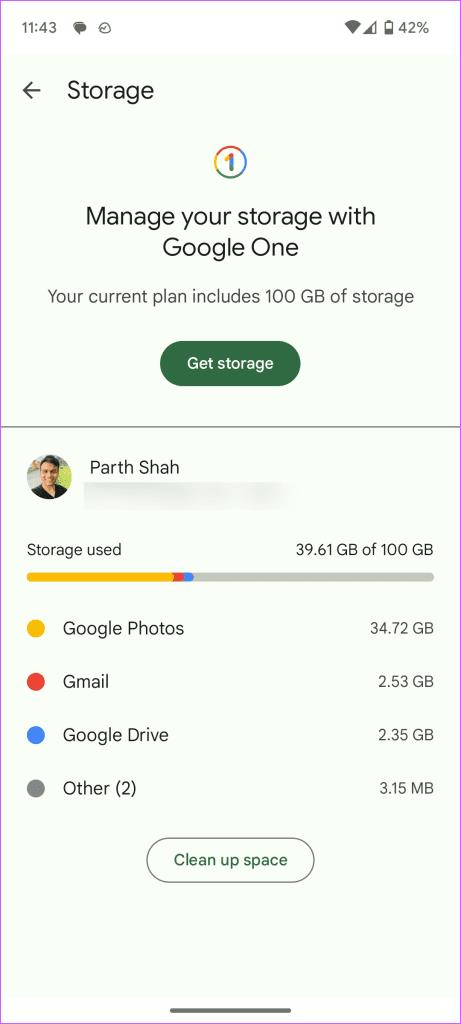Screen dimensions: 461x1024
Task: Tap Parth Shah profile picture
Action: 49,477
